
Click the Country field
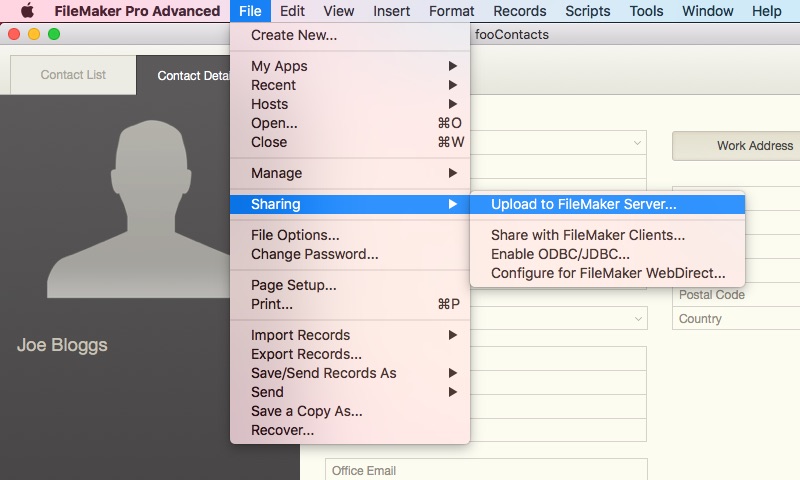click(x=736, y=319)
